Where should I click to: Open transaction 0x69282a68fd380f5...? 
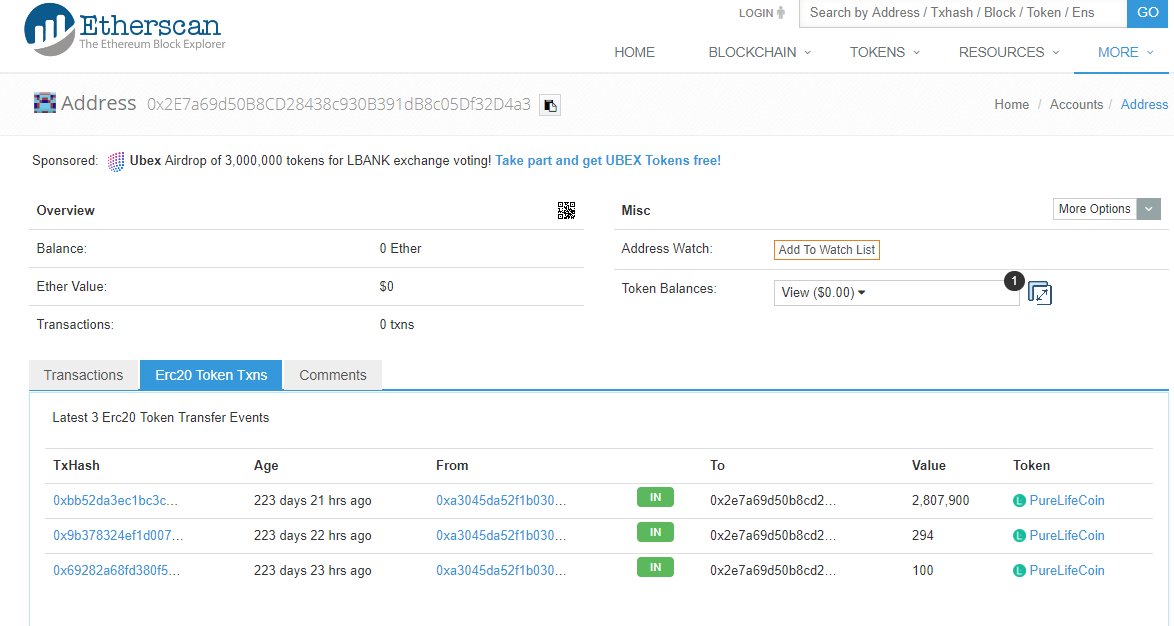(116, 571)
